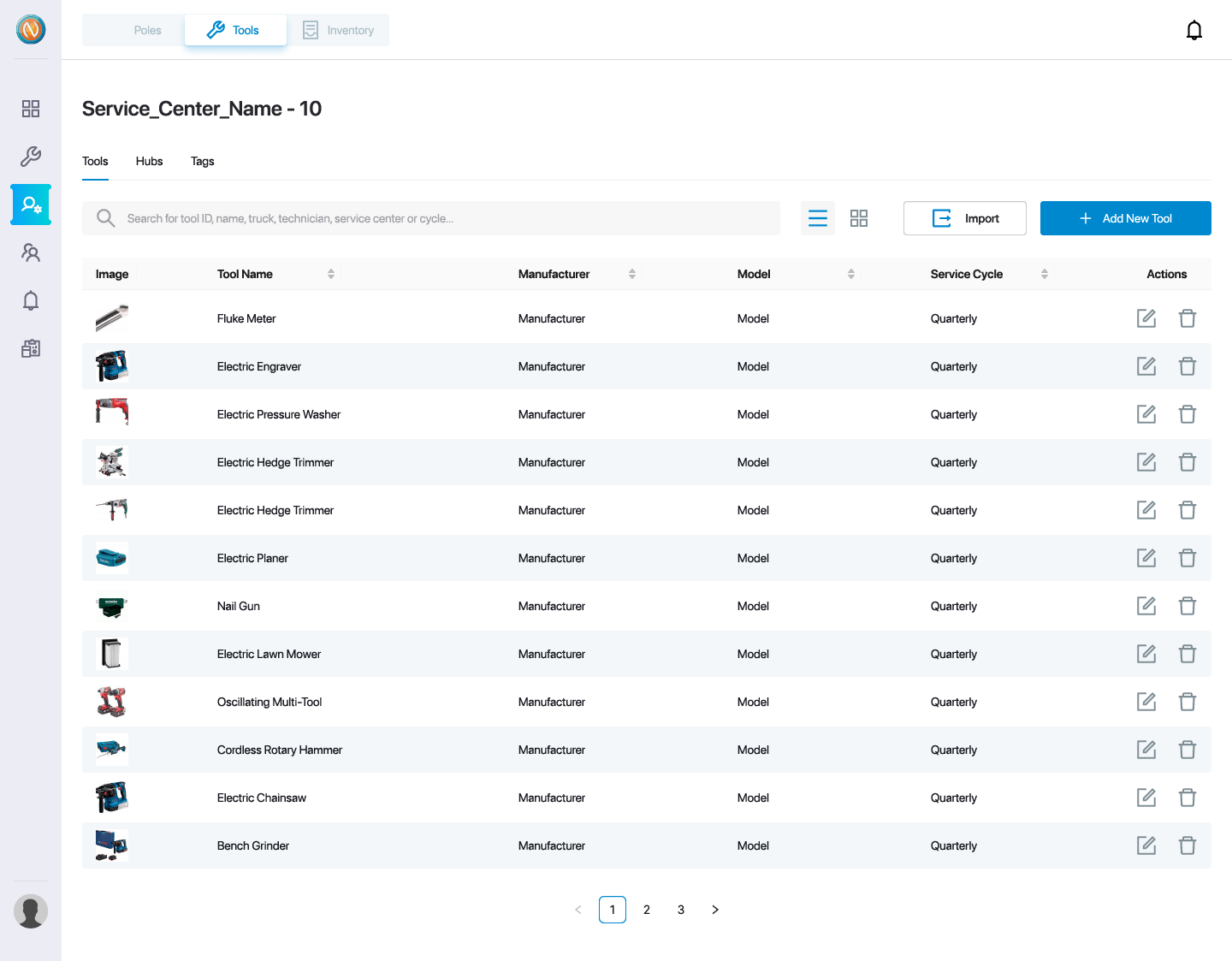
Task: Open Bench Grinder thumbnail image
Action: tap(112, 845)
